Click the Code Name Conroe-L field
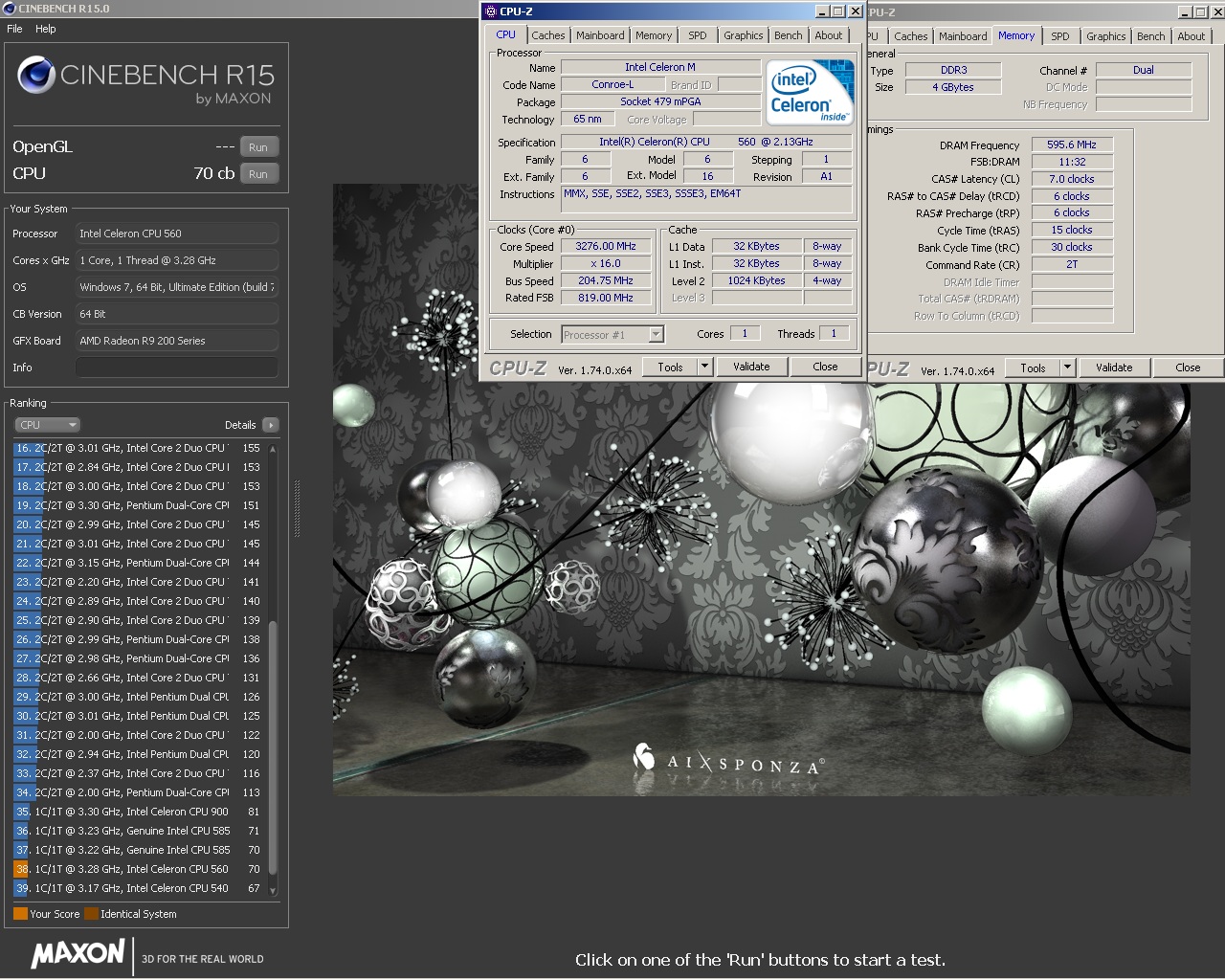The height and width of the screenshot is (980, 1225). 612,84
